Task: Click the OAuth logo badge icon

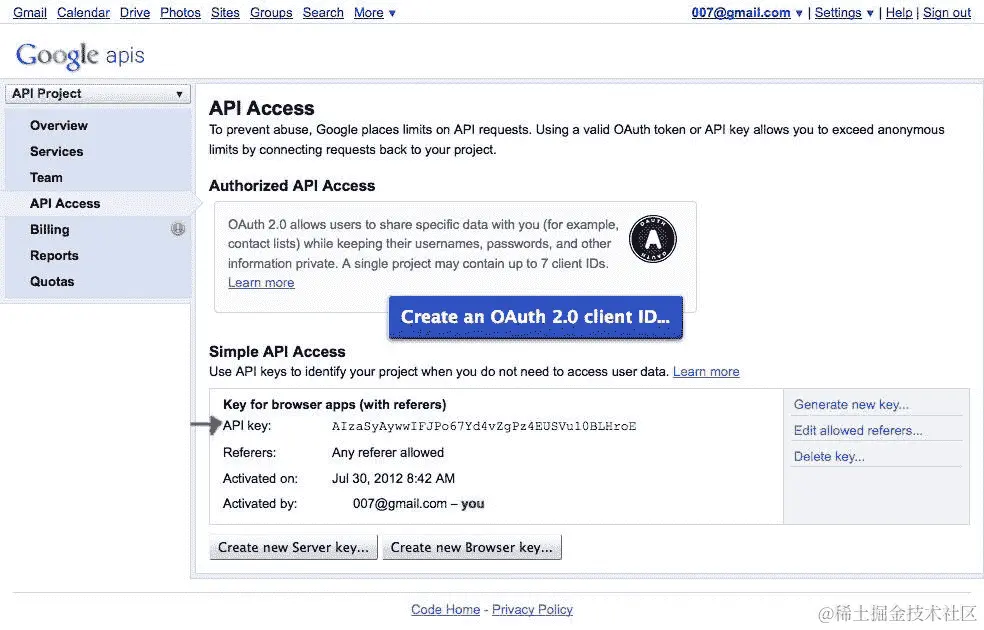Action: point(653,238)
